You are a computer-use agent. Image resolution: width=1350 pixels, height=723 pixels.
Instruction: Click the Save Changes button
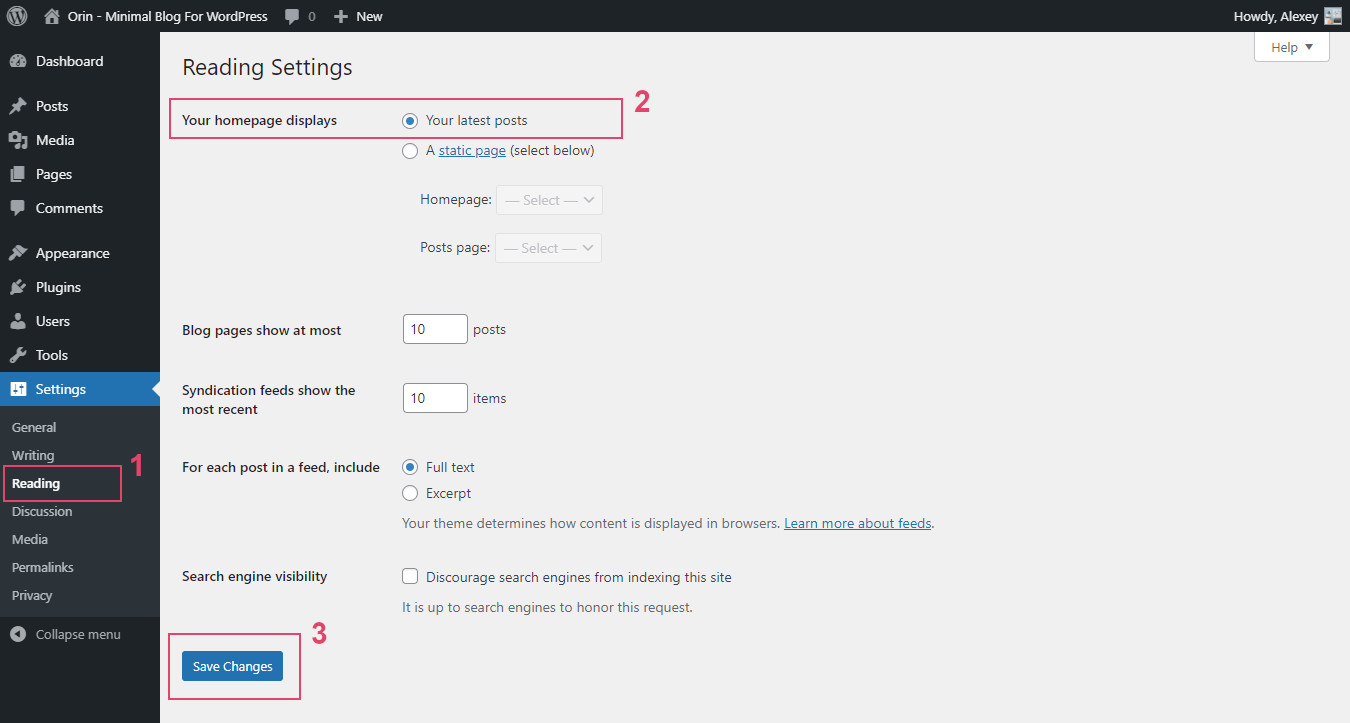(232, 666)
